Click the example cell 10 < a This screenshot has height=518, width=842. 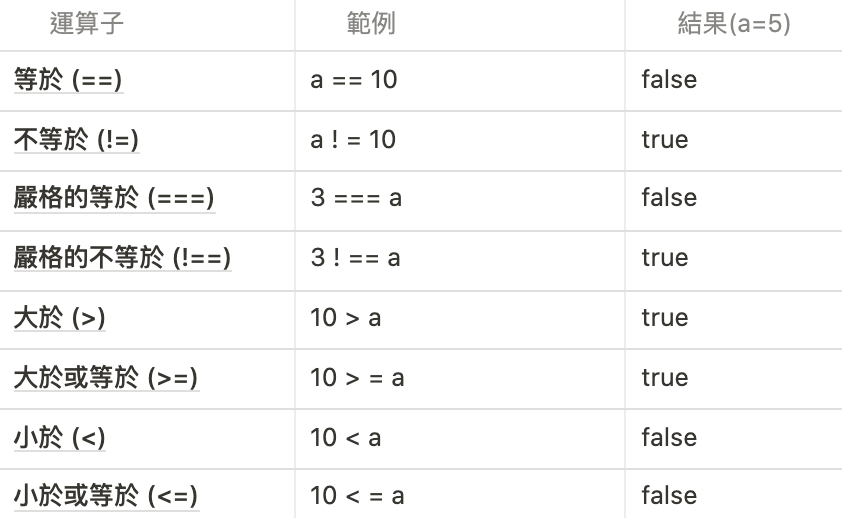click(346, 438)
